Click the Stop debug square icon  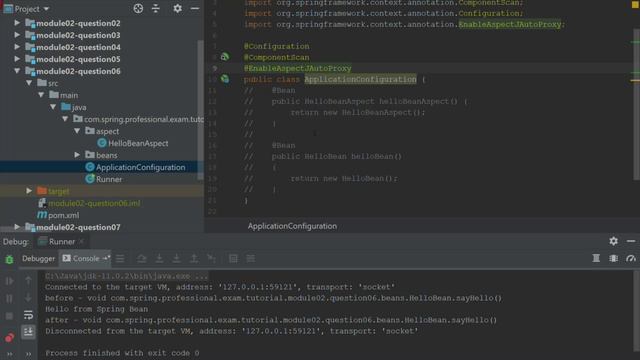(x=9, y=316)
